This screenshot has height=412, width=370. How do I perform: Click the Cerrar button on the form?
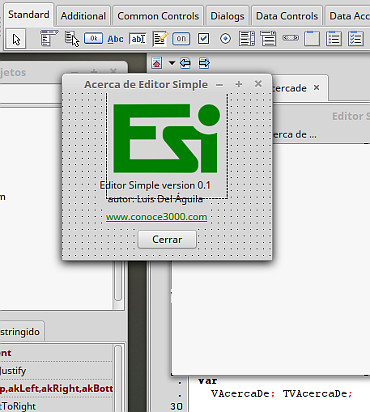coord(167,239)
